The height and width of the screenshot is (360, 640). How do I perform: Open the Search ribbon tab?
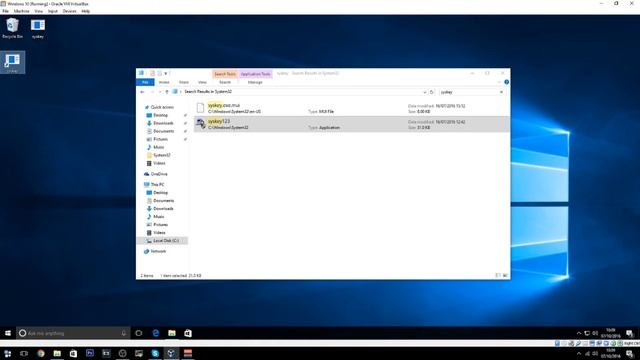pyautogui.click(x=225, y=82)
